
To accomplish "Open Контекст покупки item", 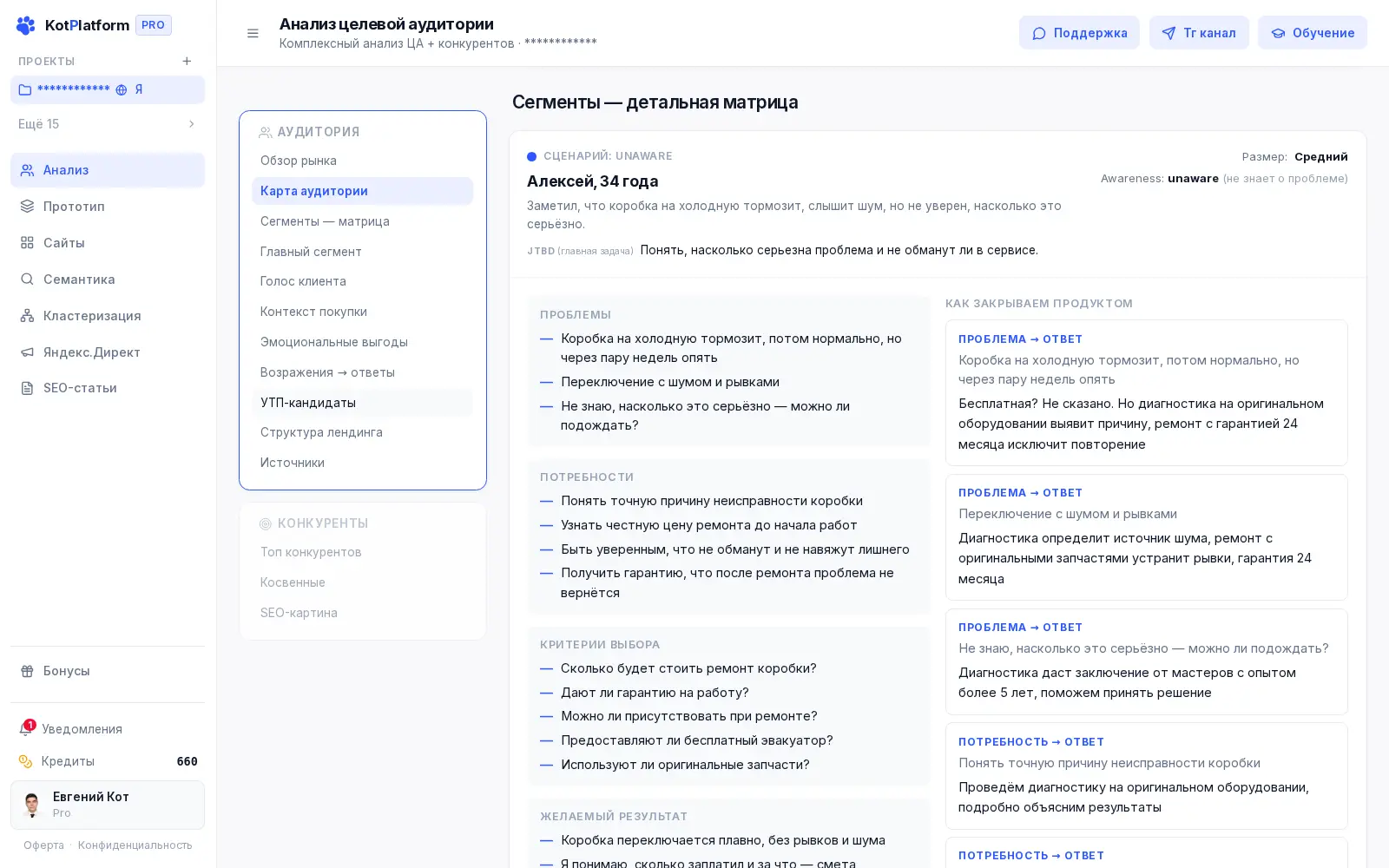I will tap(362, 312).
